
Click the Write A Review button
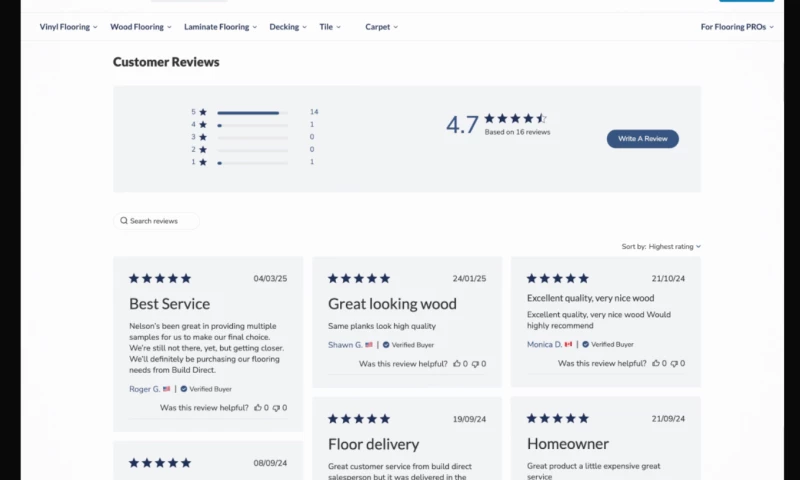642,138
